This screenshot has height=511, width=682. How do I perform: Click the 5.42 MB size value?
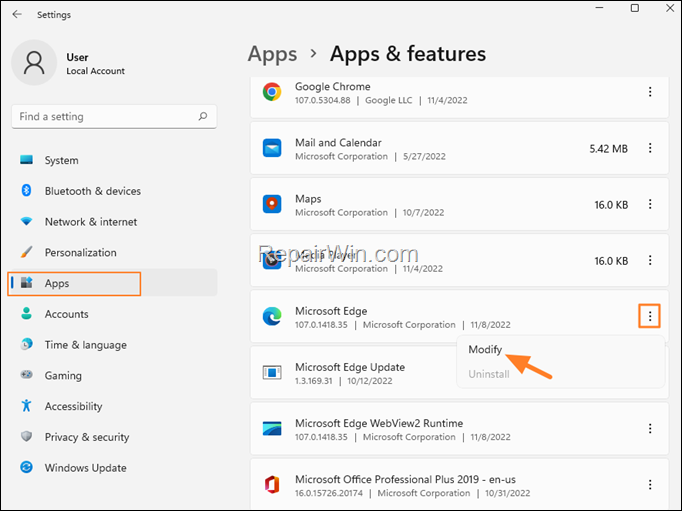click(x=608, y=149)
